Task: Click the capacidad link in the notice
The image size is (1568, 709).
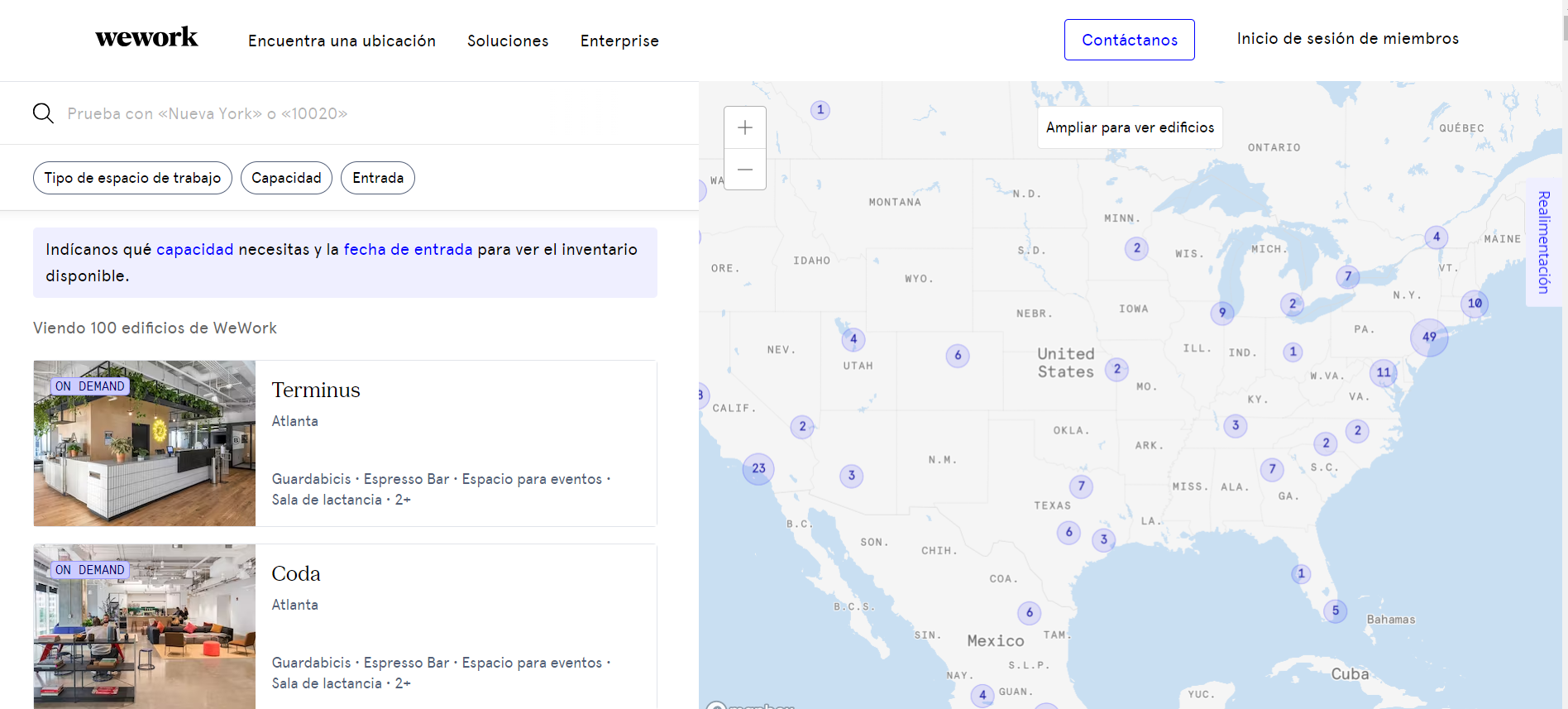Action: click(194, 249)
